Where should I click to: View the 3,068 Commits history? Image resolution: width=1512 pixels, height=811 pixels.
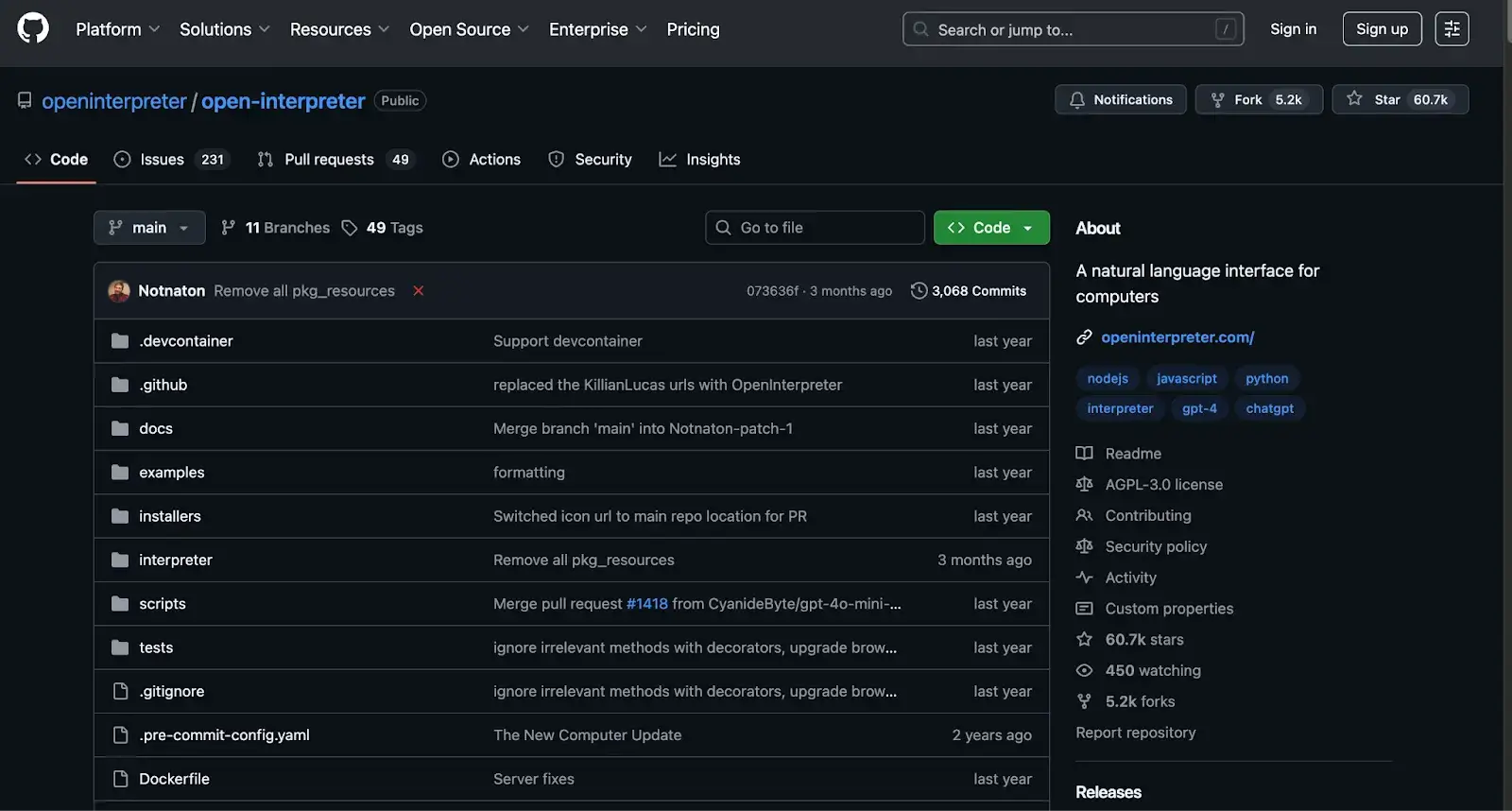[x=969, y=291]
